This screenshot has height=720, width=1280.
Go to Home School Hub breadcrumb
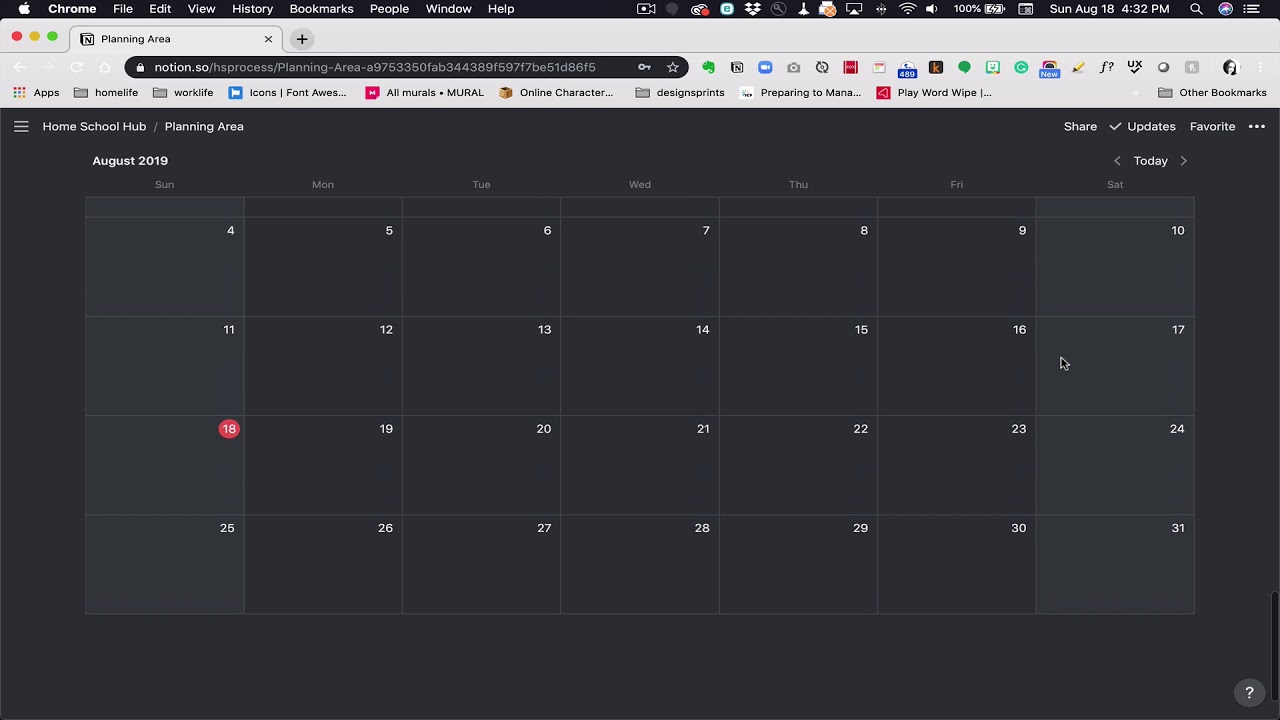[x=94, y=127]
